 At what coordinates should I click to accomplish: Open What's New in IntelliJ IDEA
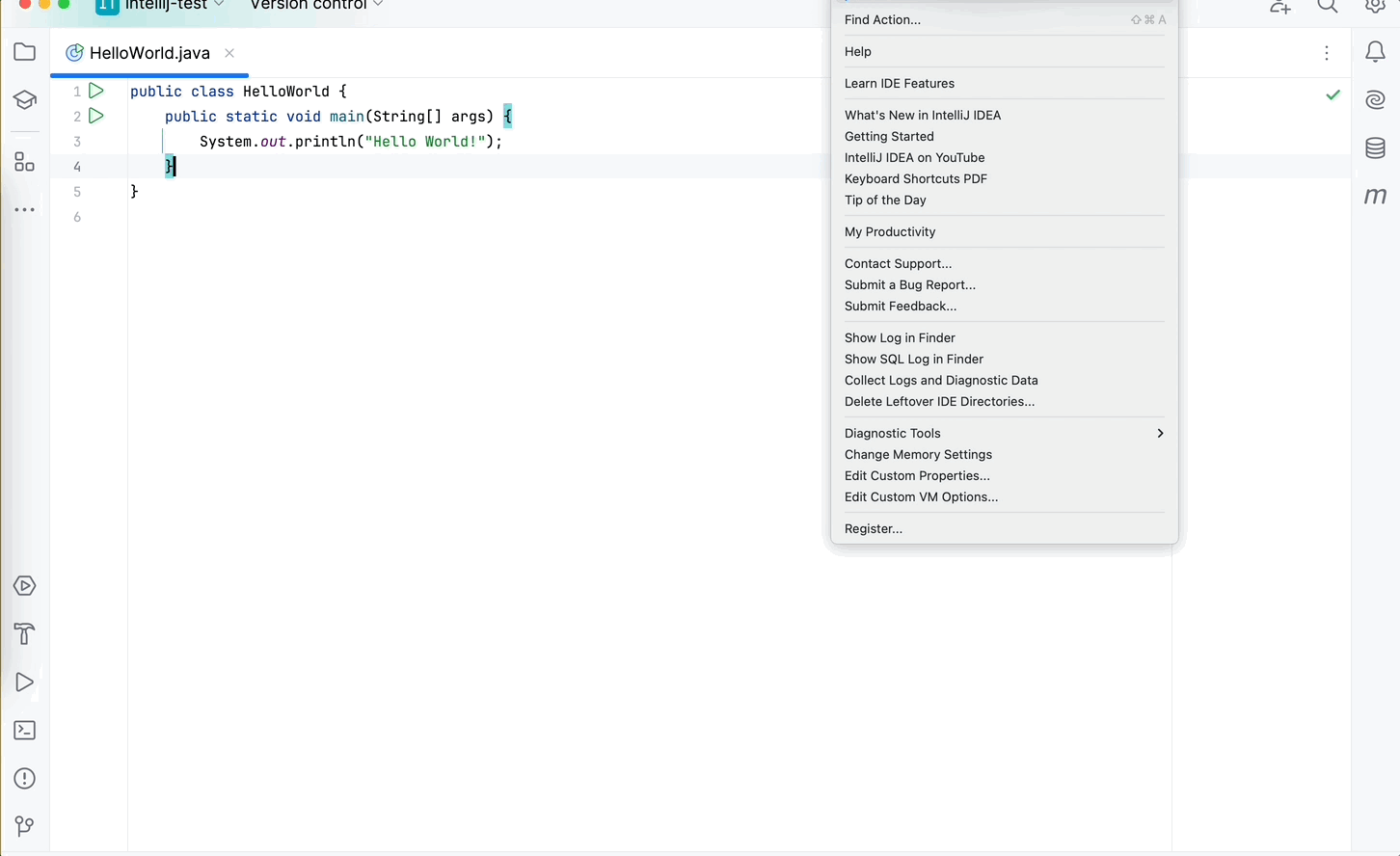point(1004,116)
